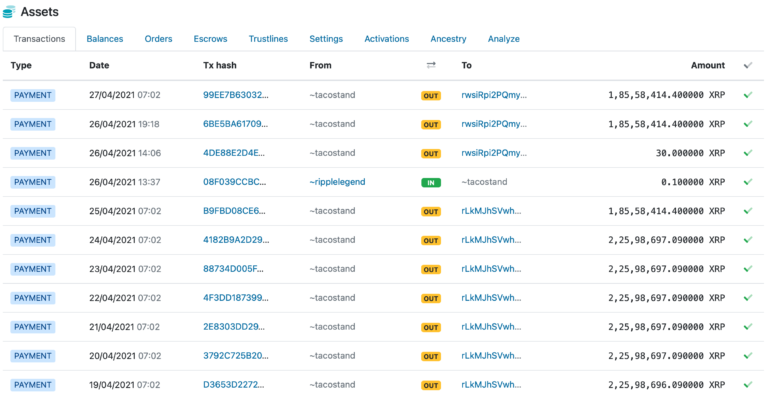
Task: Open transaction hash D3653D2272...
Action: coord(234,385)
